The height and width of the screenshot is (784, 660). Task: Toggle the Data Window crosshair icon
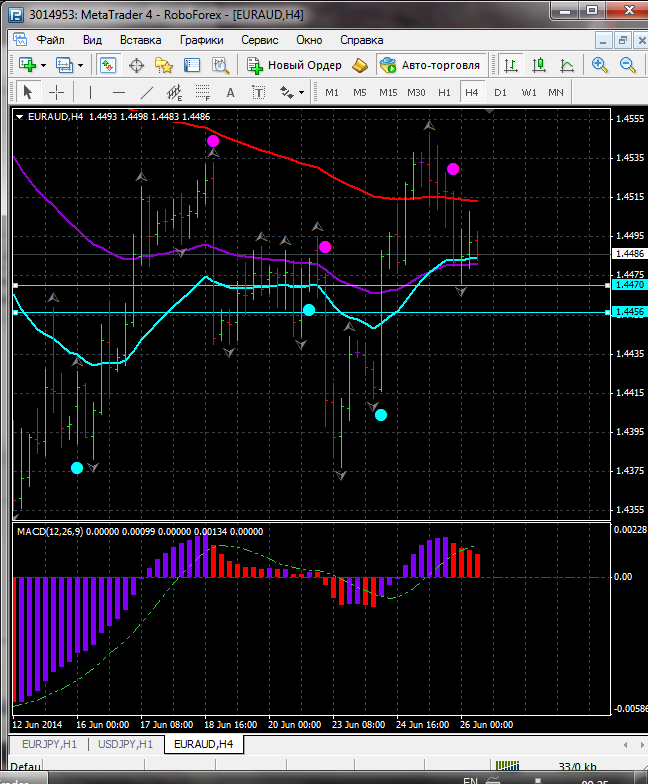136,66
